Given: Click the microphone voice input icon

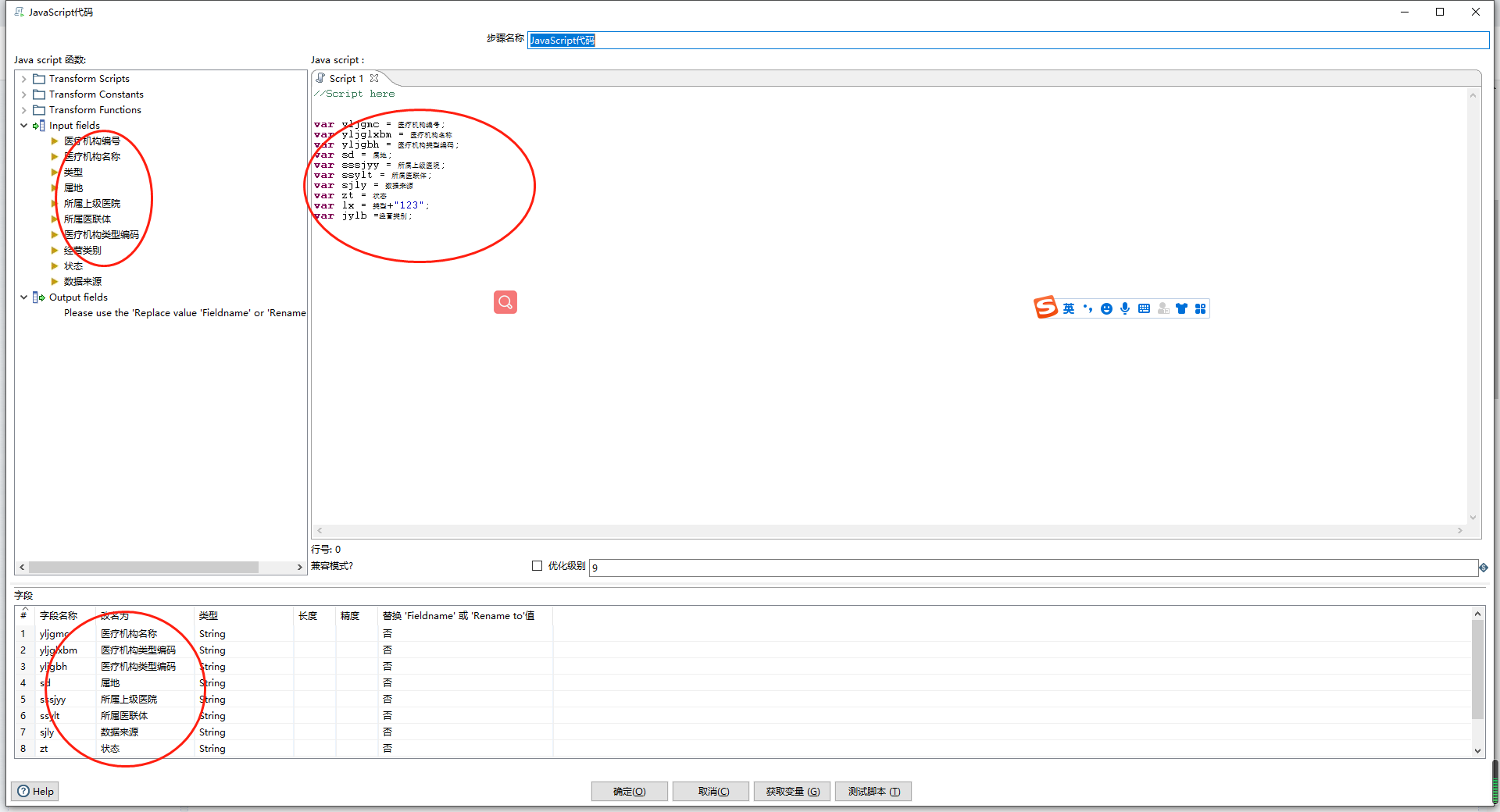Looking at the screenshot, I should [x=1125, y=309].
